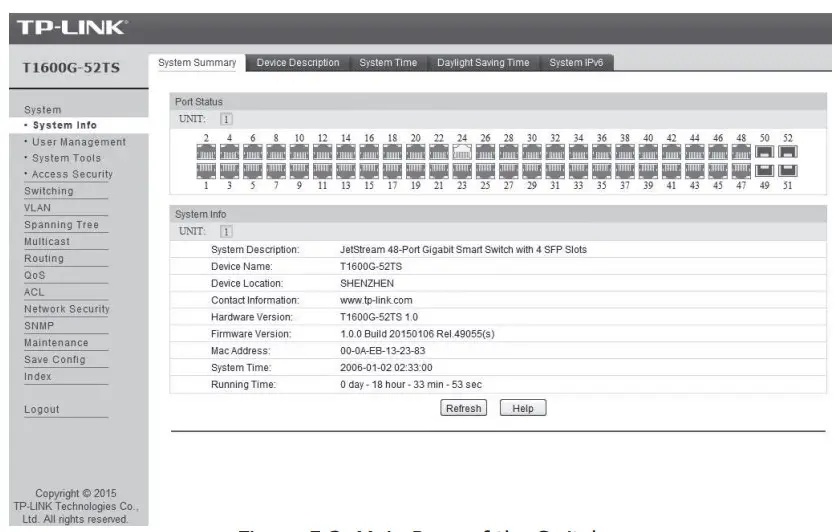The image size is (838, 532).
Task: Click the Help button
Action: coord(523,408)
